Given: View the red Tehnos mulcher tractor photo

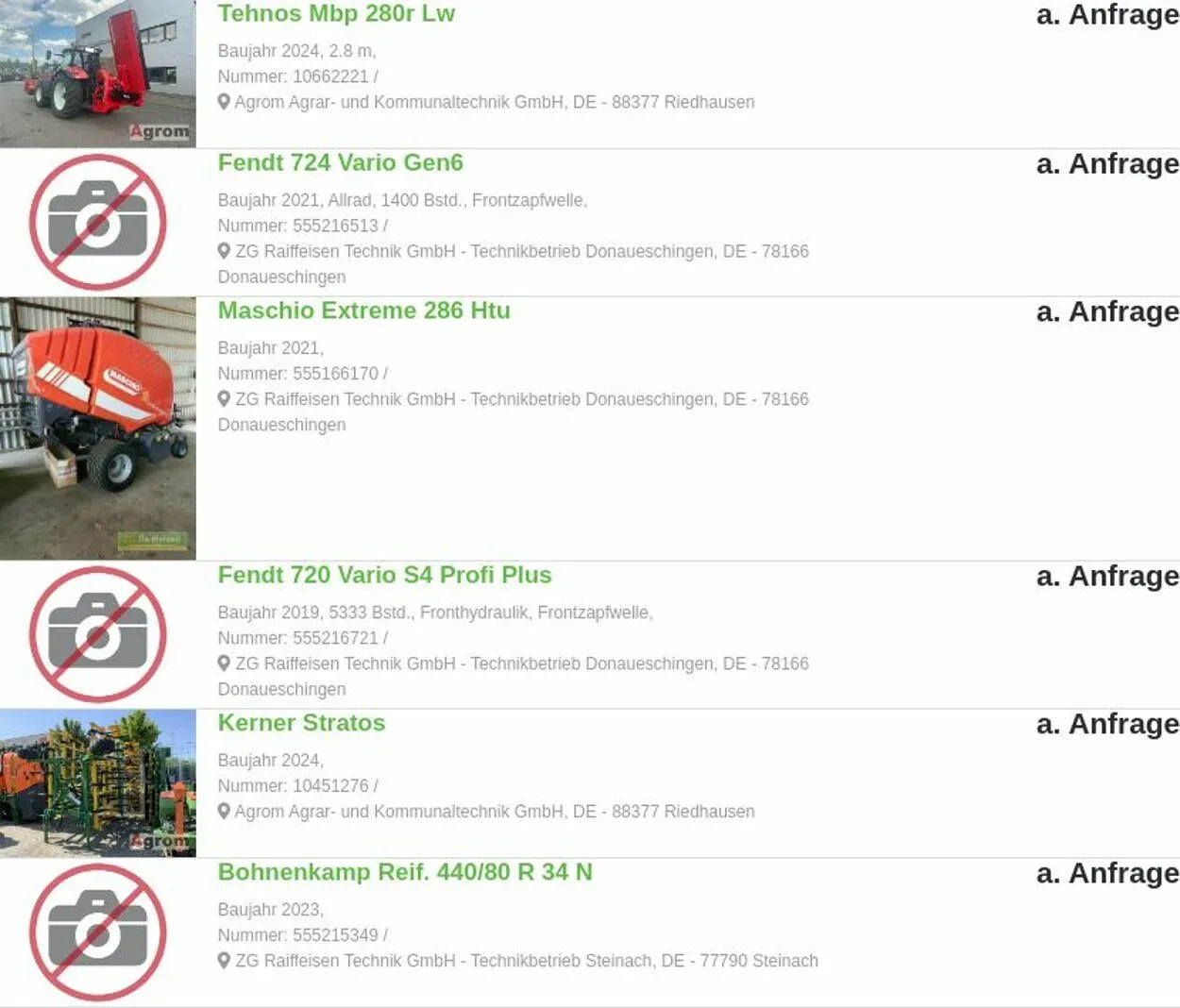Looking at the screenshot, I should tap(98, 74).
